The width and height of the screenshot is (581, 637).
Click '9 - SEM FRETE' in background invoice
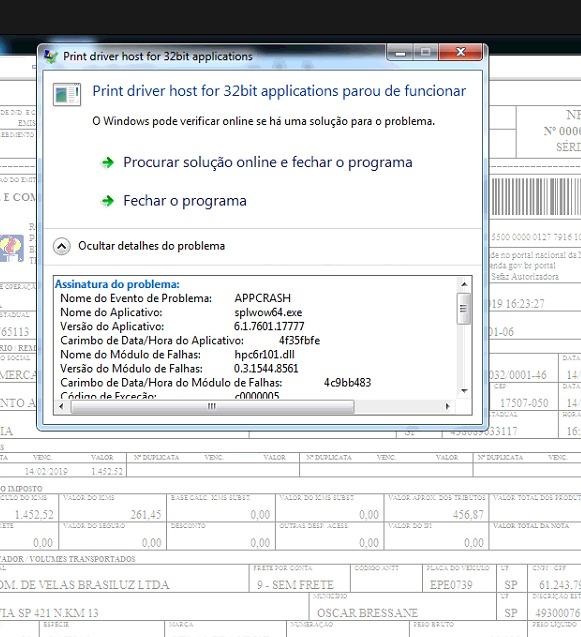point(295,585)
